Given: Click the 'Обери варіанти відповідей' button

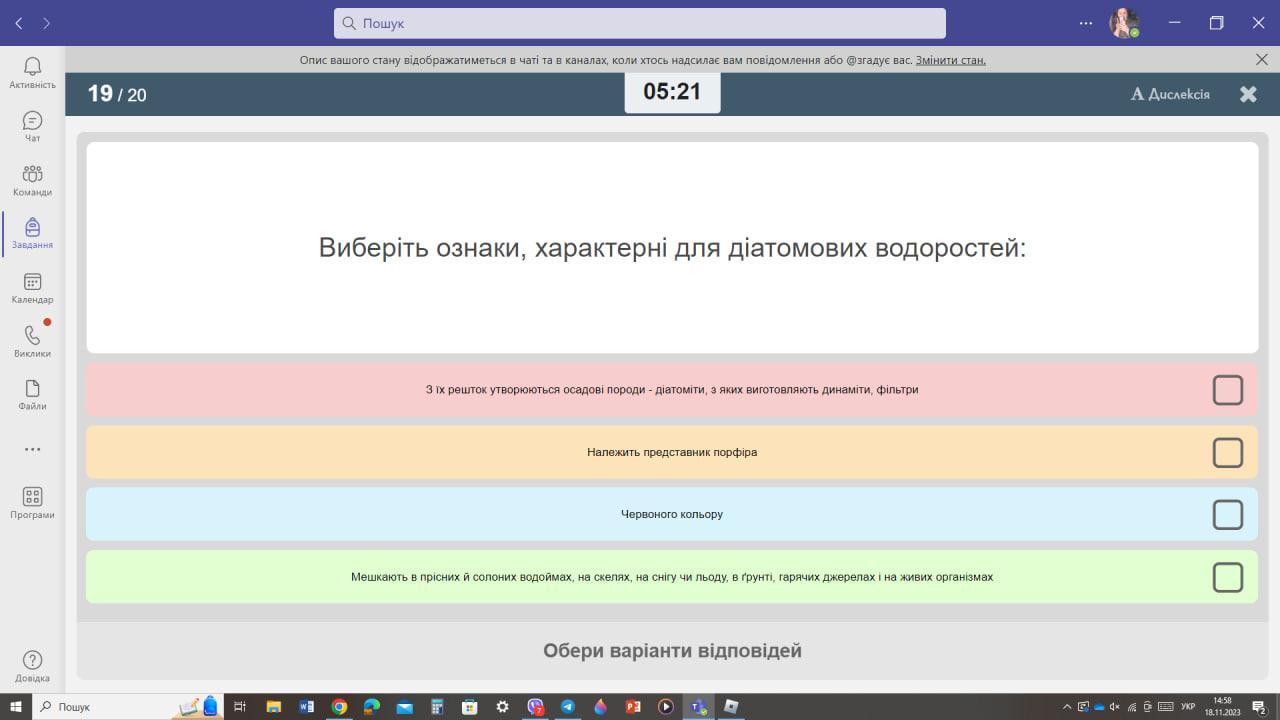Looking at the screenshot, I should pyautogui.click(x=672, y=651).
